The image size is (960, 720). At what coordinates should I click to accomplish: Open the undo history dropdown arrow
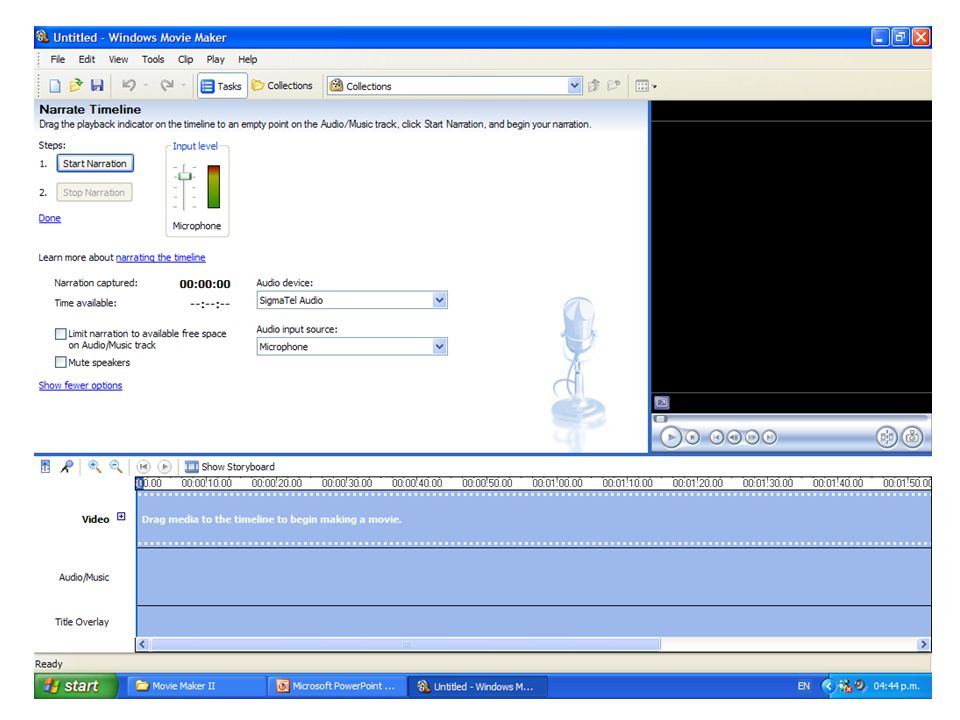146,86
